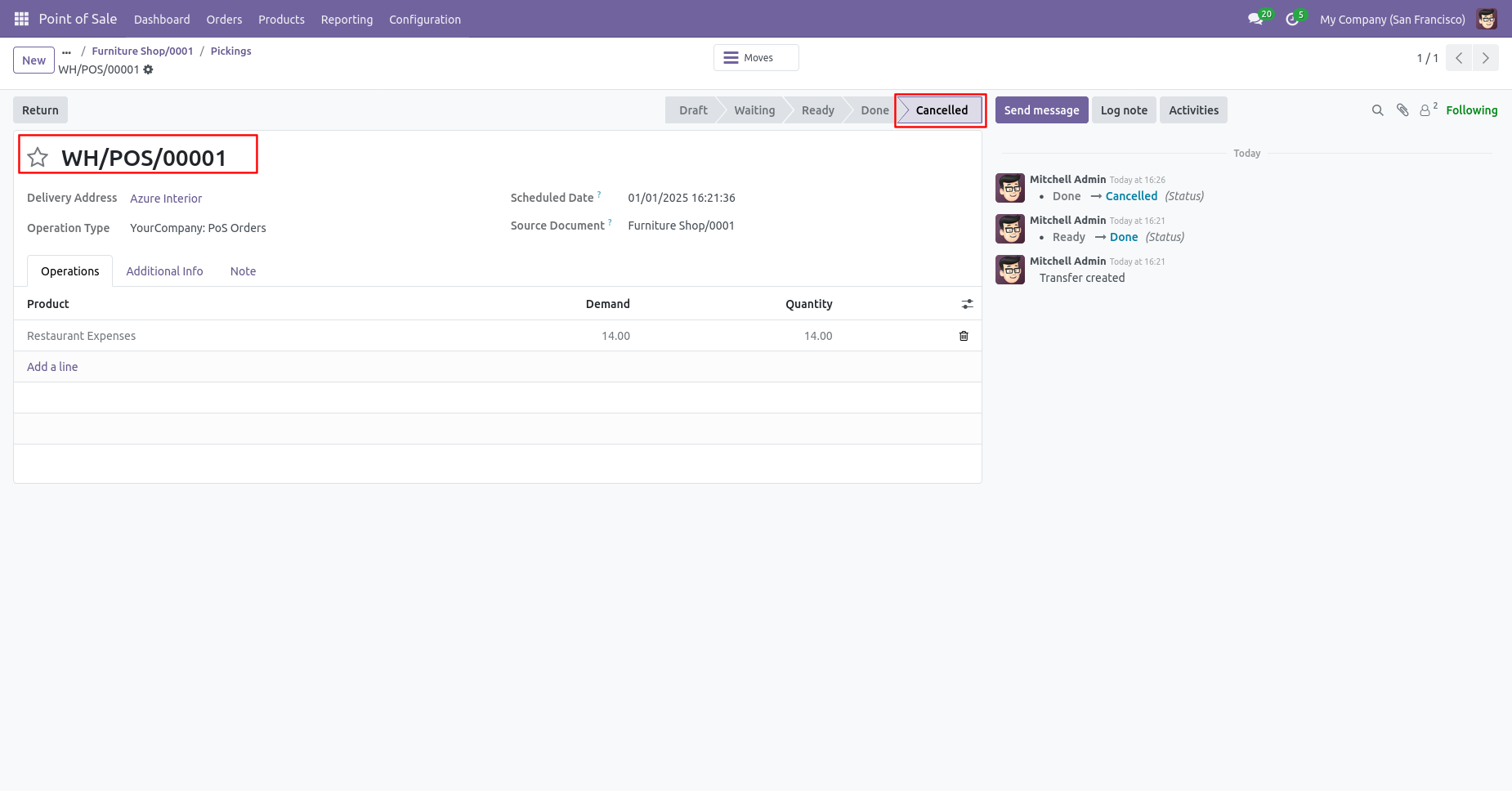The width and height of the screenshot is (1512, 791).
Task: Click the Send message button
Action: click(1041, 110)
